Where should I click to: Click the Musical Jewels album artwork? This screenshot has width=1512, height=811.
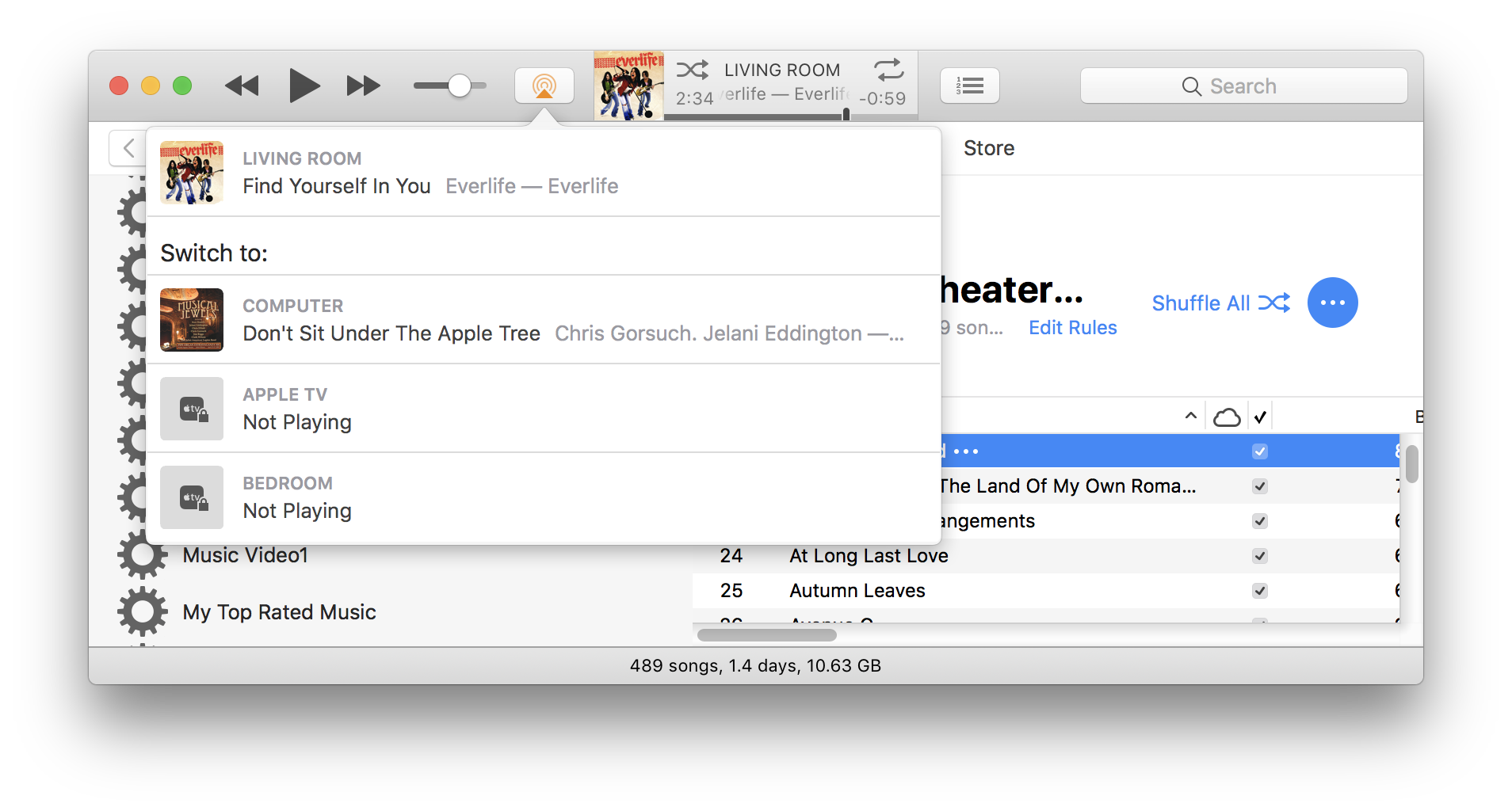coord(192,320)
